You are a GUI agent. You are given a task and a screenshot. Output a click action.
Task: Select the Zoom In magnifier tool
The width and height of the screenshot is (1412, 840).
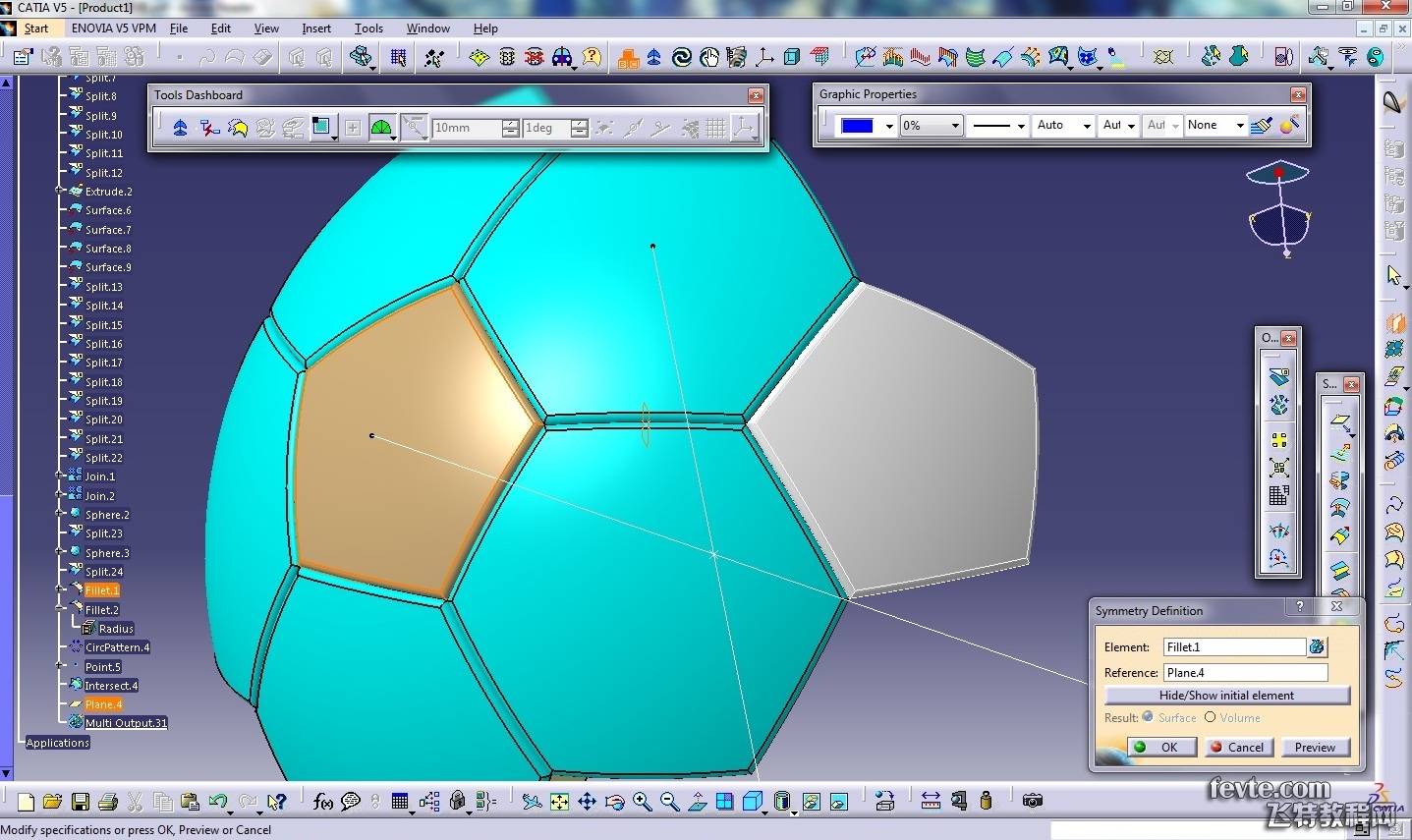(x=643, y=802)
